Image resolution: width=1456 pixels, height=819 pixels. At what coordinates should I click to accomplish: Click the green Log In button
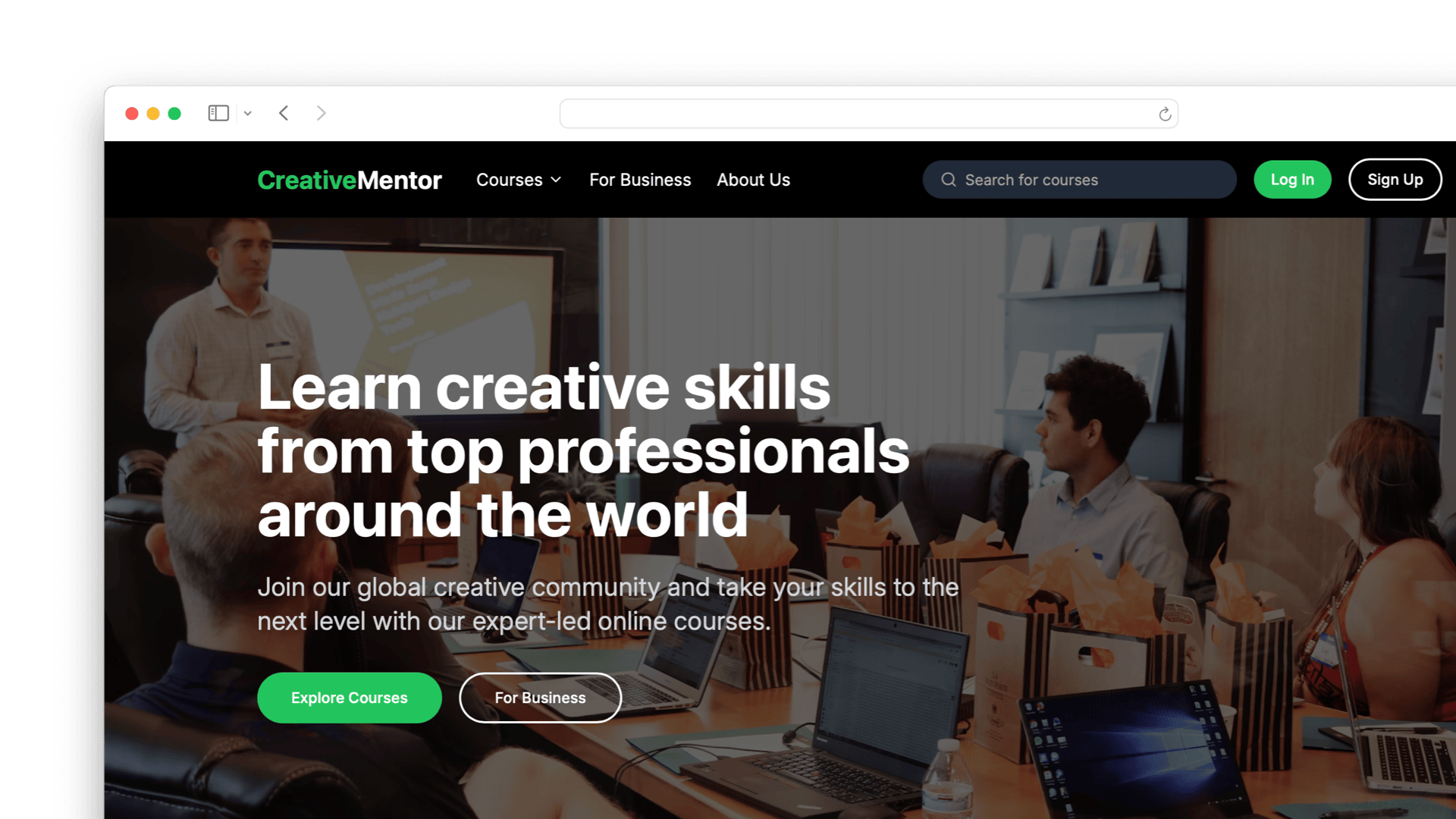pos(1292,180)
